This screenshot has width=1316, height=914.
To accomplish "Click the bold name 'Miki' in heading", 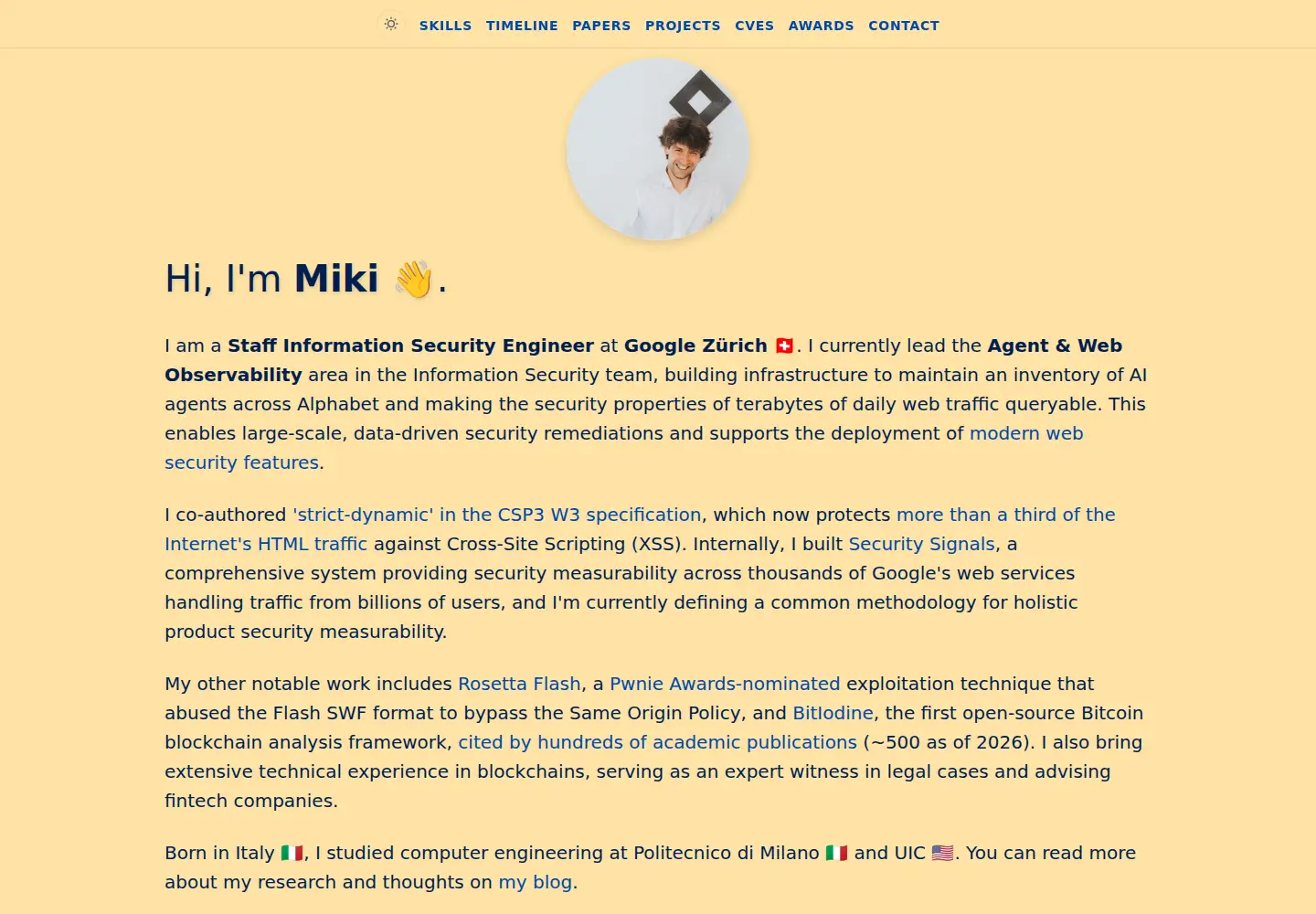I will click(x=336, y=279).
